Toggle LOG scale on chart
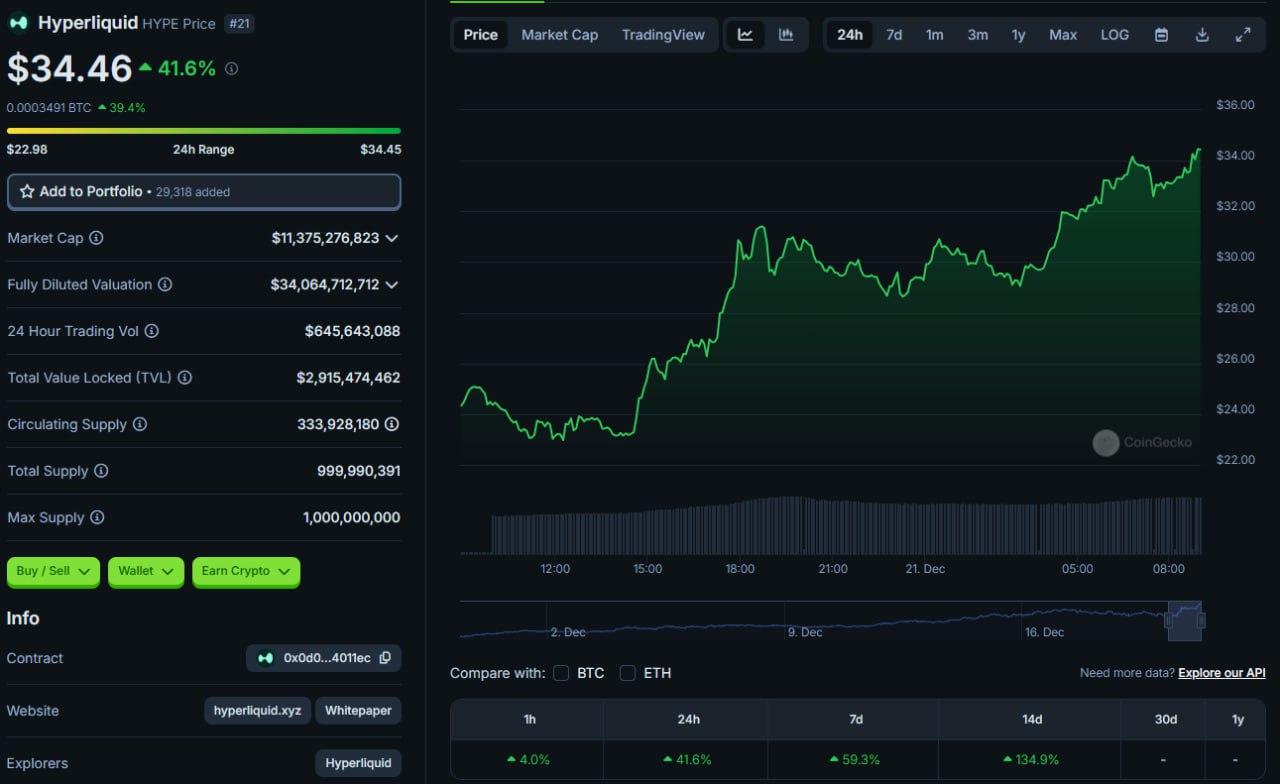Screen dimensions: 1280x784 pos(1114,34)
